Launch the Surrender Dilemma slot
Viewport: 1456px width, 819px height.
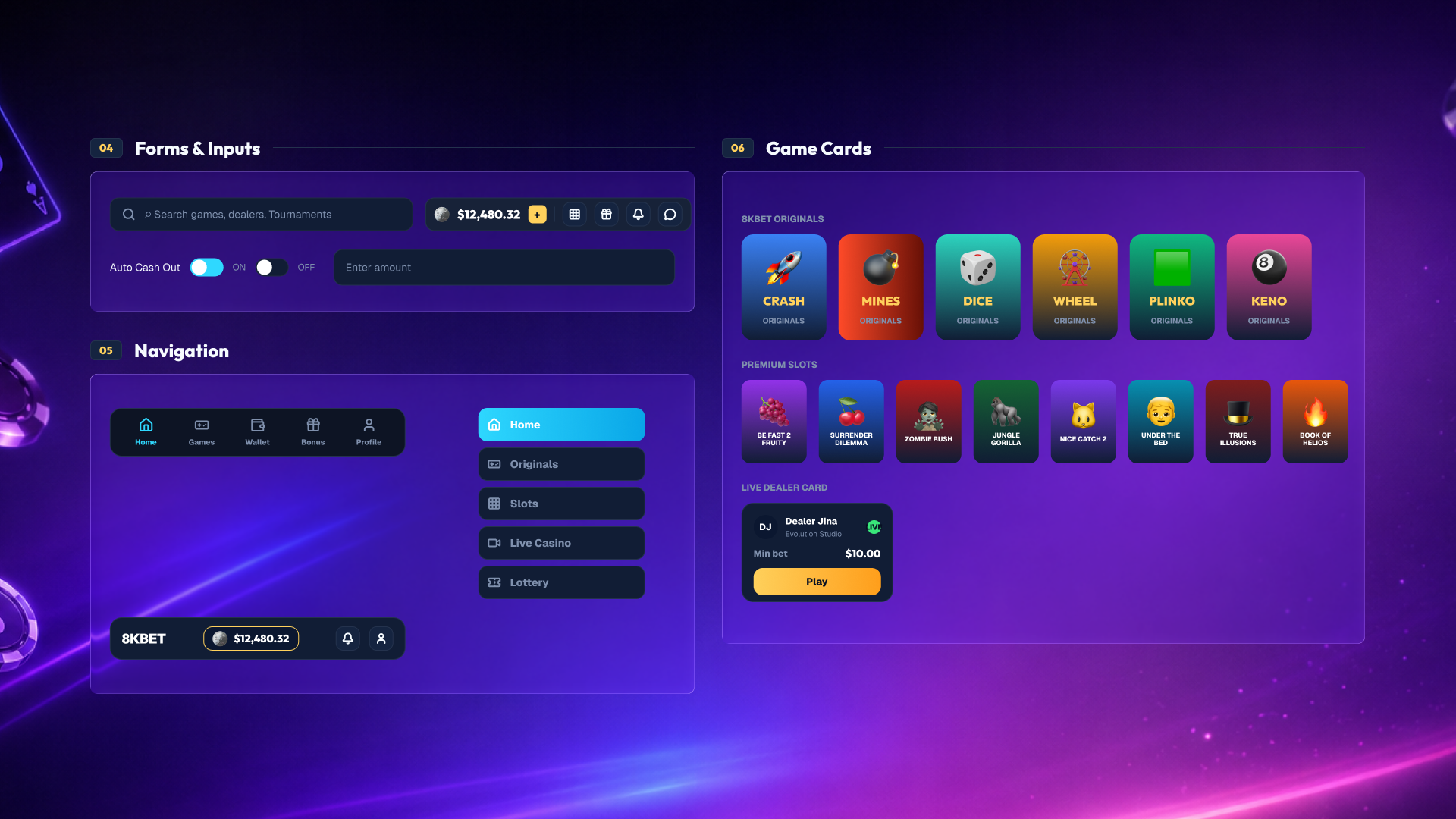pos(852,422)
